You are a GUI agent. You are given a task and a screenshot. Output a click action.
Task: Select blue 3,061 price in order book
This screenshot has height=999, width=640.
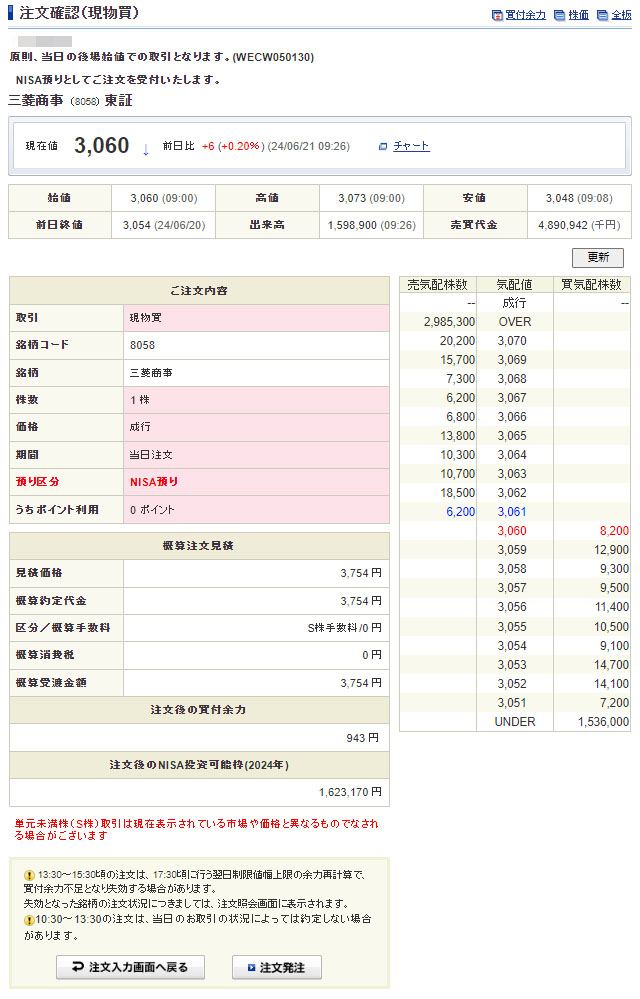(x=514, y=512)
